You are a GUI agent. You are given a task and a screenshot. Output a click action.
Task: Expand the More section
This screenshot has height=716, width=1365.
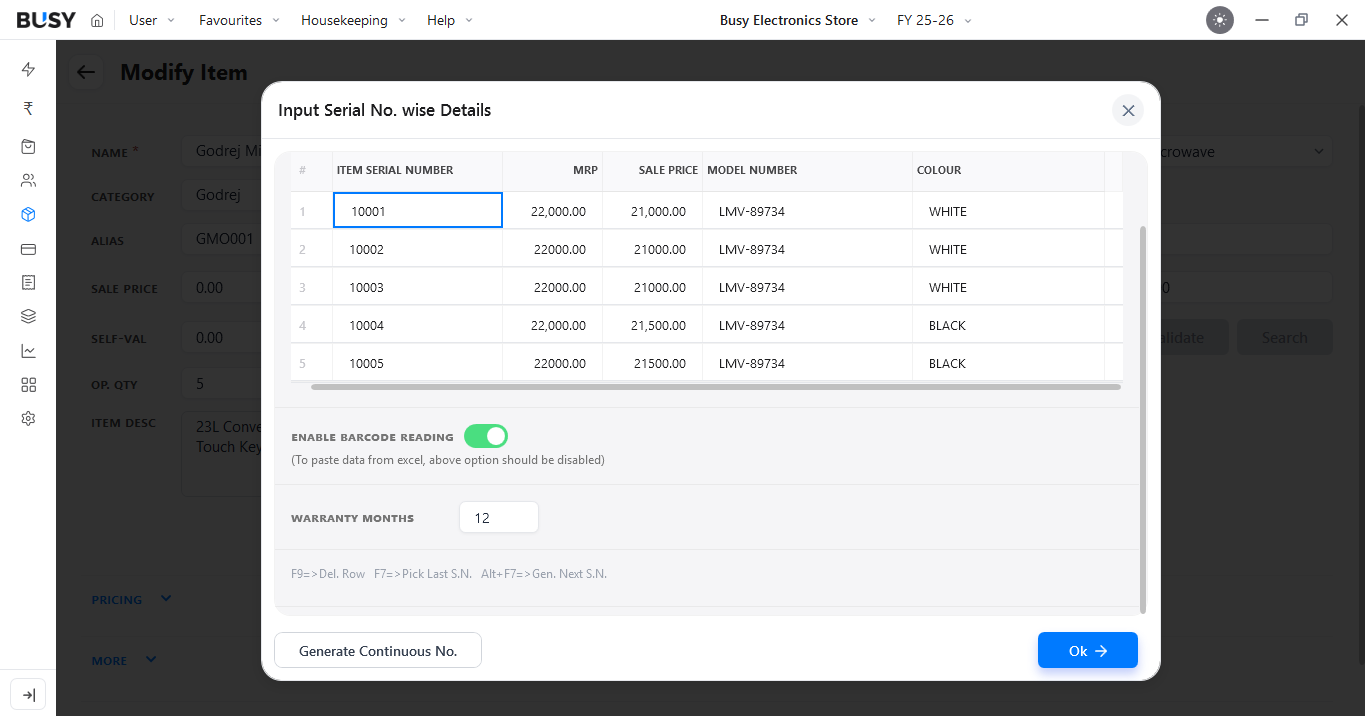click(123, 661)
